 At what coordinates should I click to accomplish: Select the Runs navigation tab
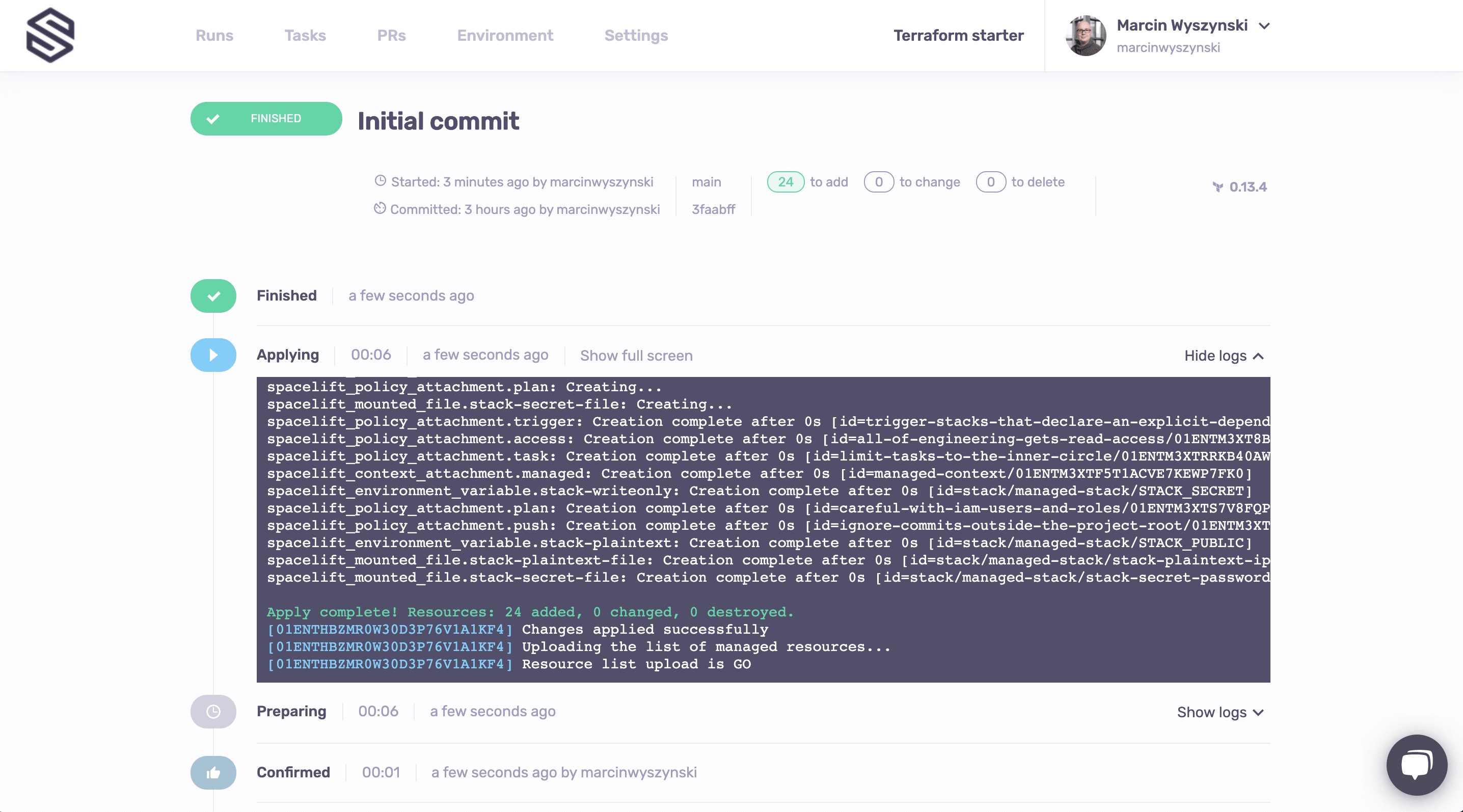(x=214, y=36)
